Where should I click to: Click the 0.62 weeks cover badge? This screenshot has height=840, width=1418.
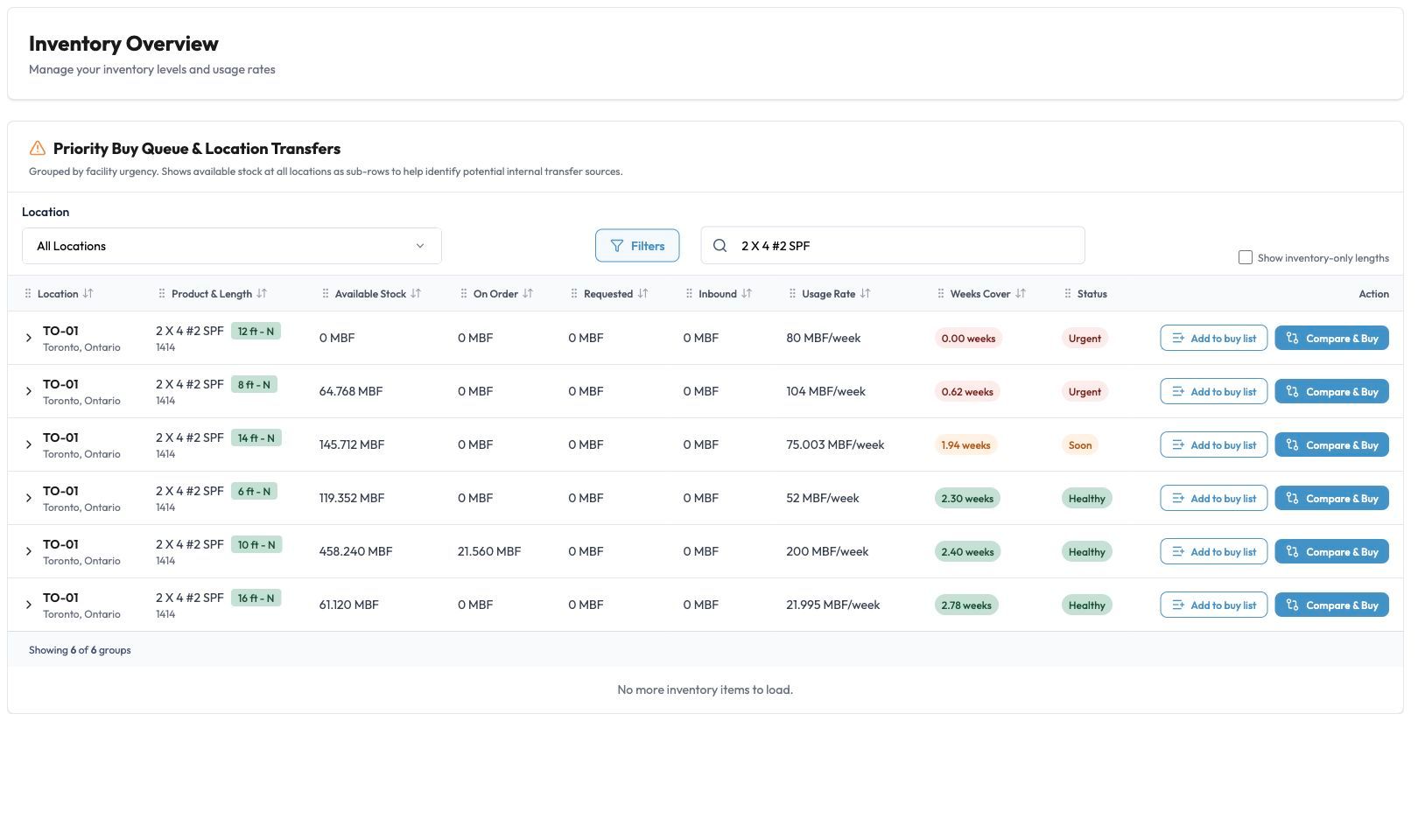[967, 392]
